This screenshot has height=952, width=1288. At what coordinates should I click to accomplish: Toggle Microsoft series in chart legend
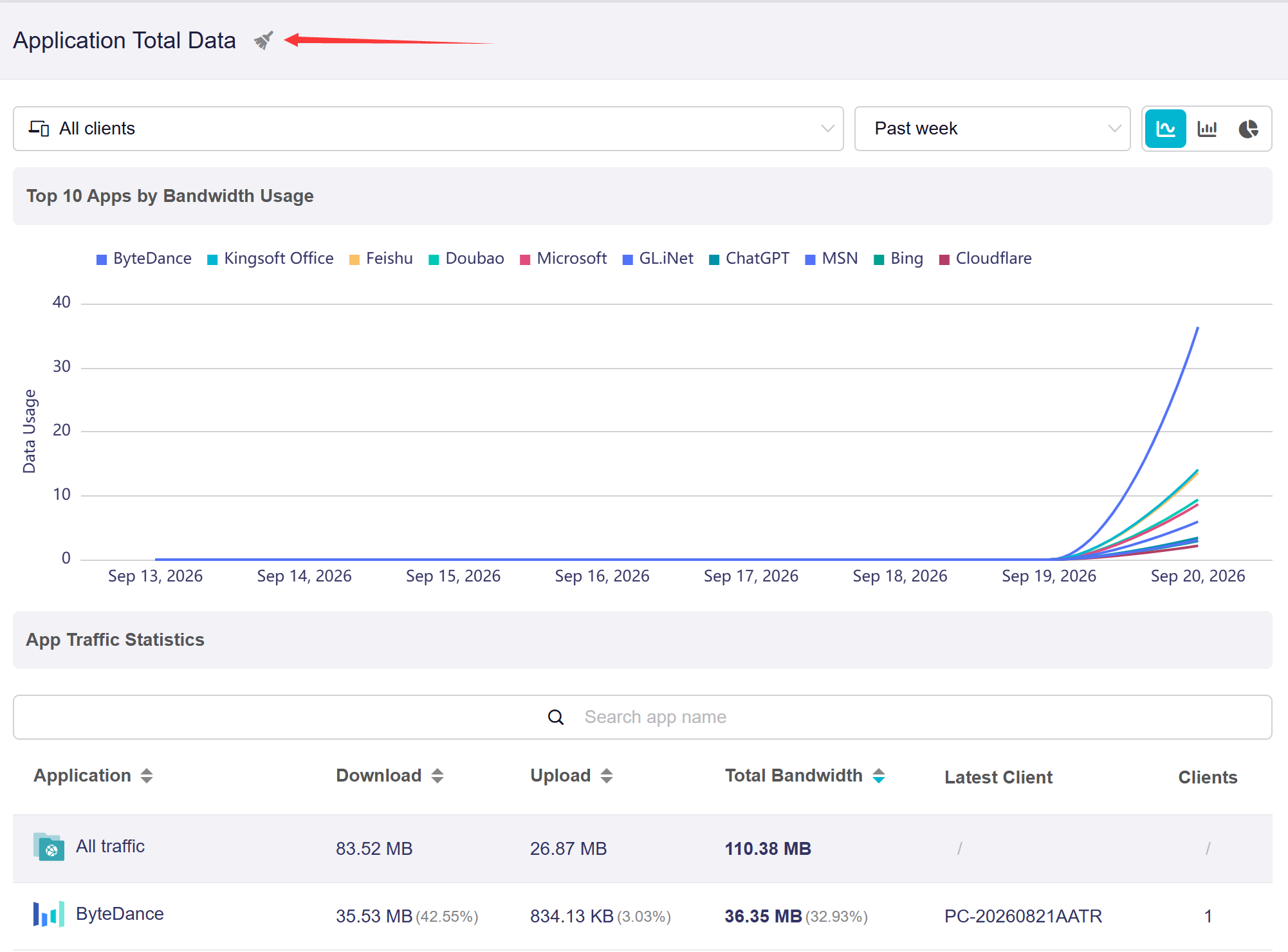[x=564, y=259]
